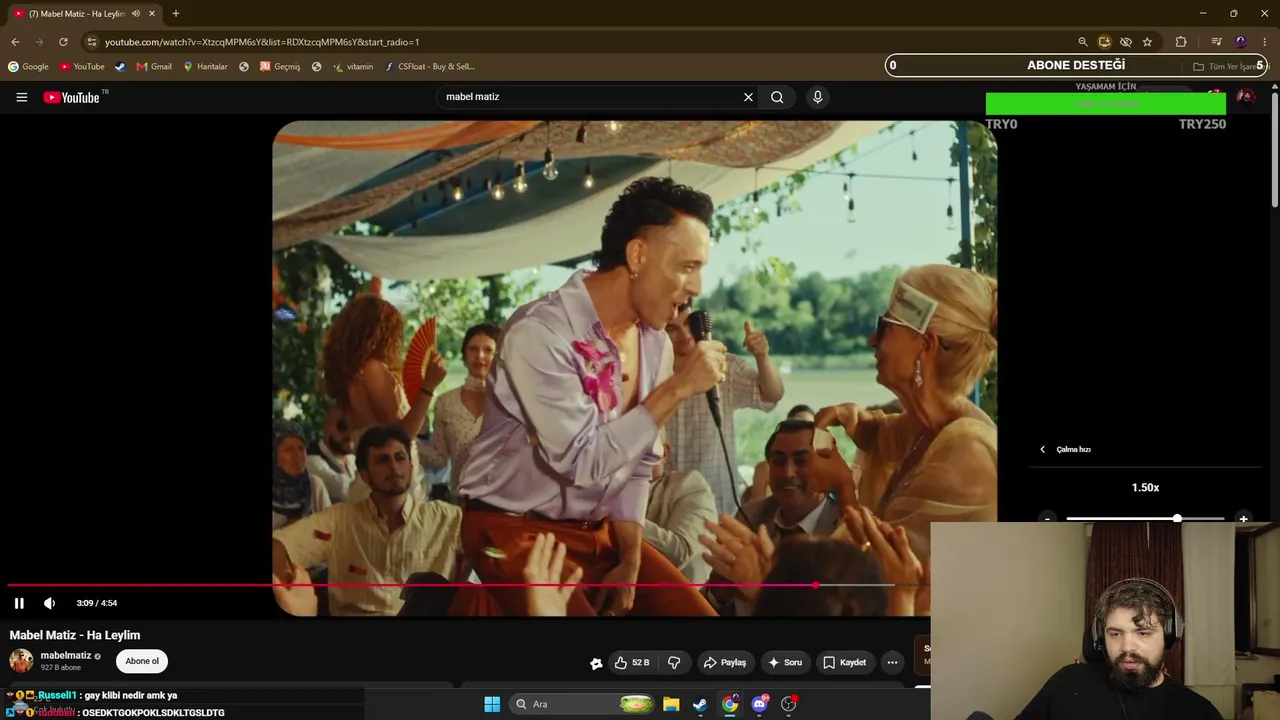Open the Geçmiş bookmark
Viewport: 1280px width, 720px height.
click(x=280, y=67)
